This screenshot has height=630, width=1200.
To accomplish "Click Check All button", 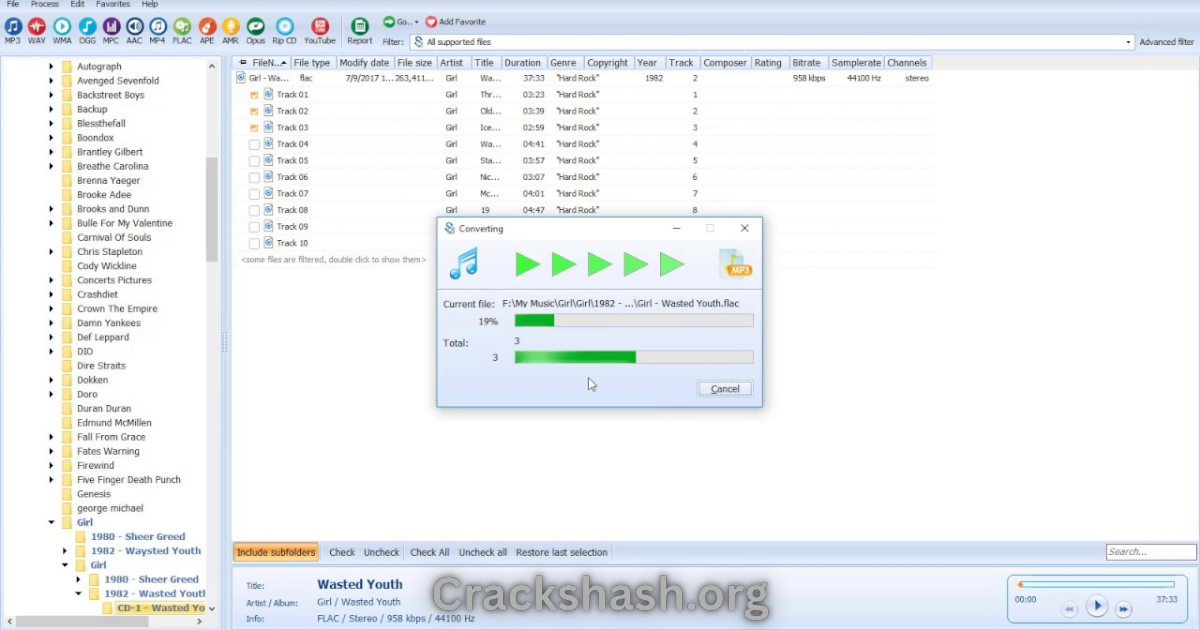I will (x=429, y=552).
